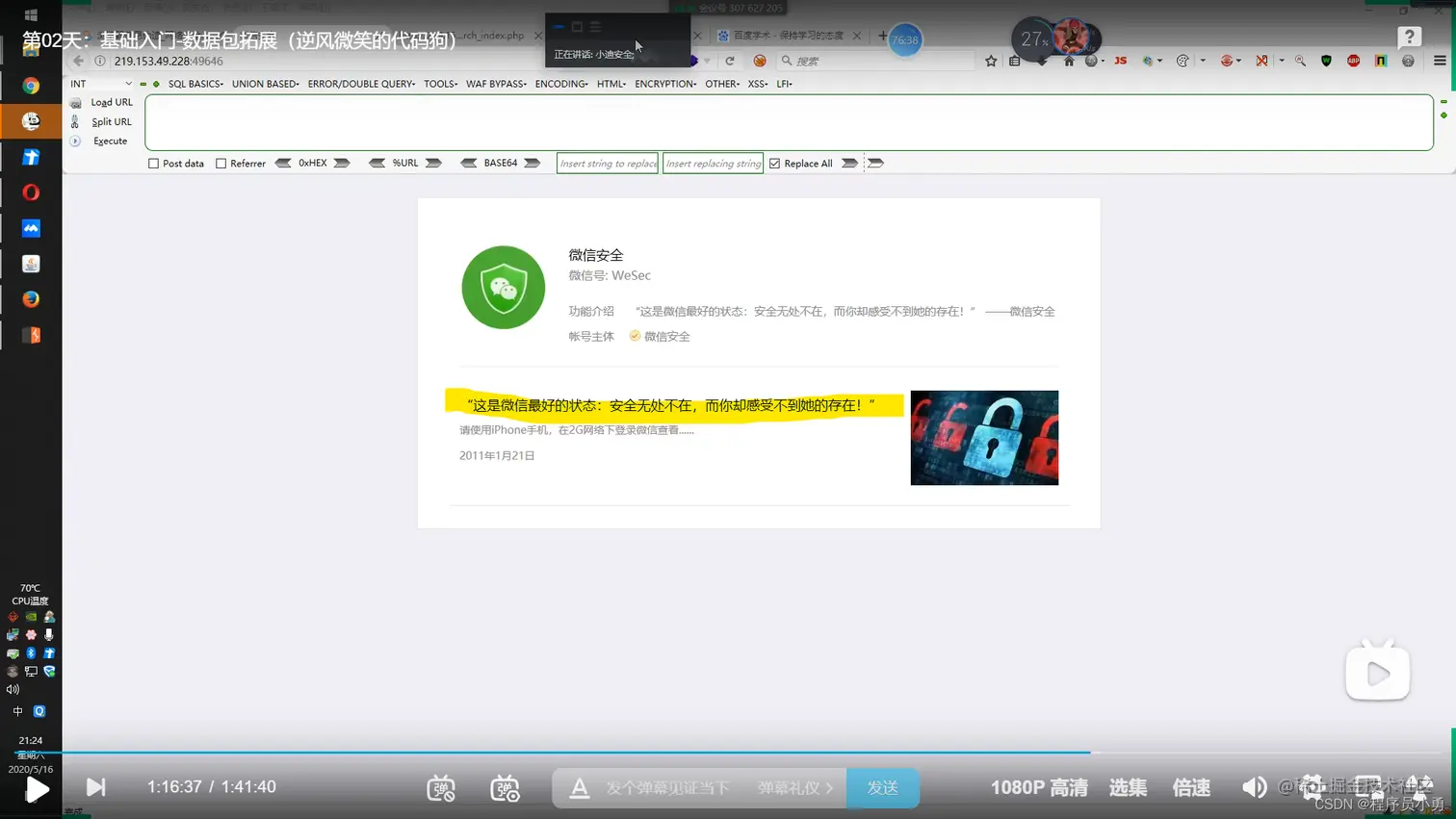Click the %URL encode right arrow
Viewport: 1456px width, 819px height.
(x=433, y=164)
